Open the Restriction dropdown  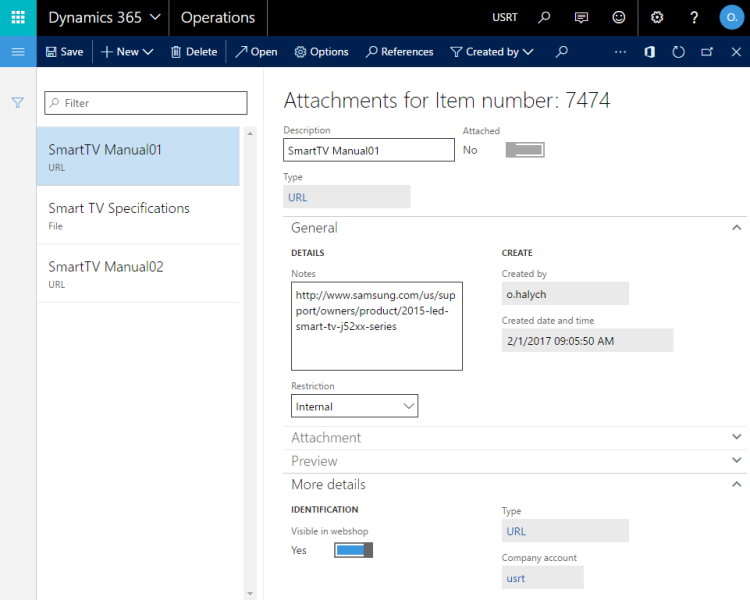[354, 406]
